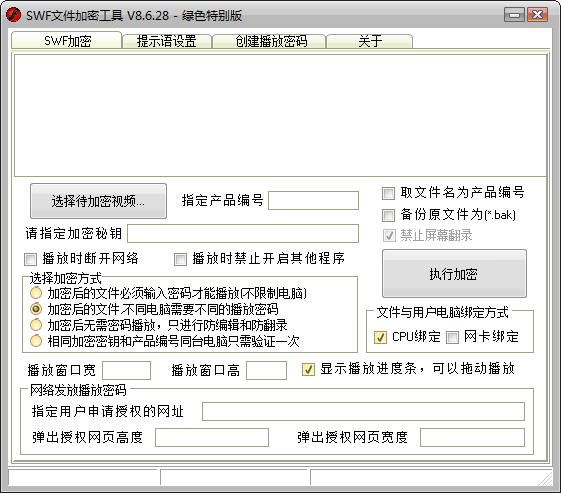This screenshot has height=493, width=561.
Task: Toggle 显示播放进度条 checkbox
Action: point(308,370)
